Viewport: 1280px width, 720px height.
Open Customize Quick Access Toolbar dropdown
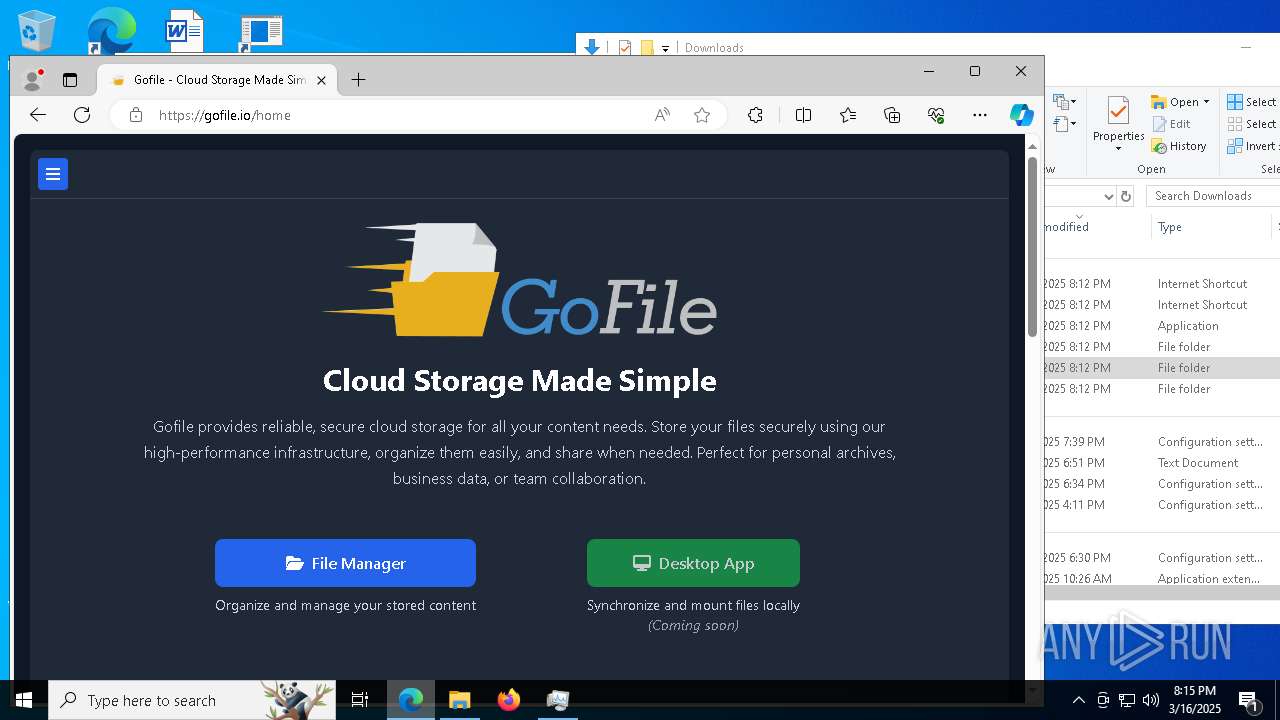pyautogui.click(x=665, y=48)
